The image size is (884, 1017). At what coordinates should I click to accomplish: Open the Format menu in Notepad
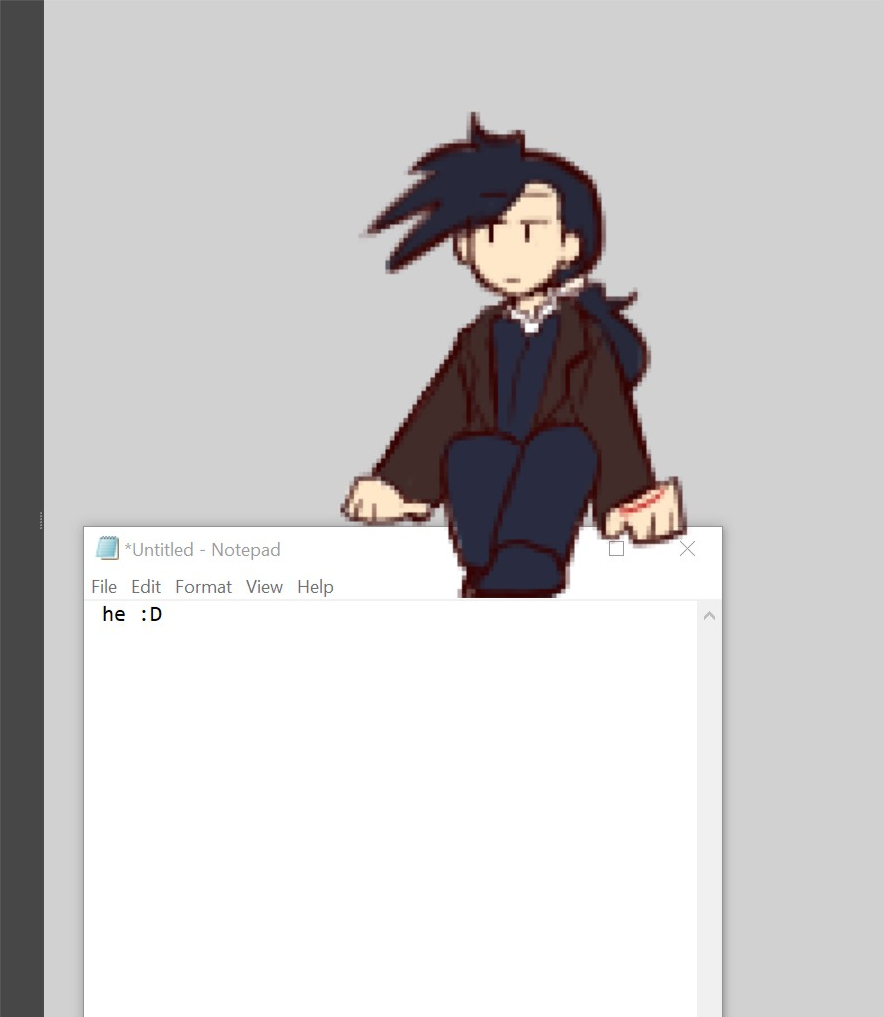[x=203, y=587]
